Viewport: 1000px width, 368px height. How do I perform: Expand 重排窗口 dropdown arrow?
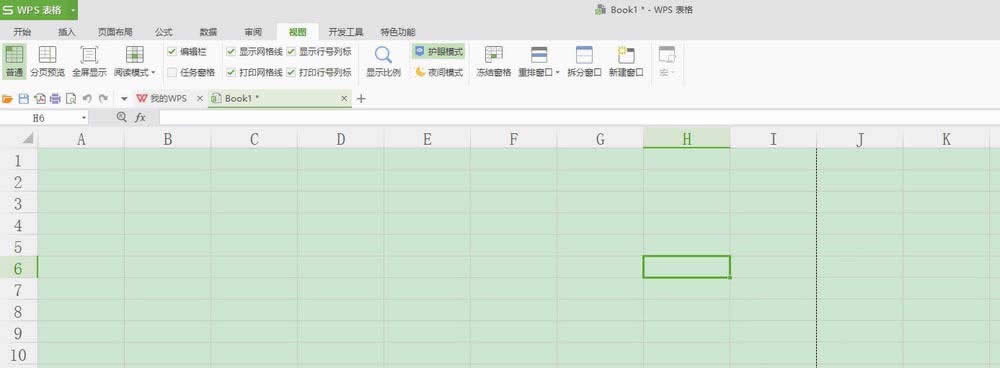pos(558,73)
